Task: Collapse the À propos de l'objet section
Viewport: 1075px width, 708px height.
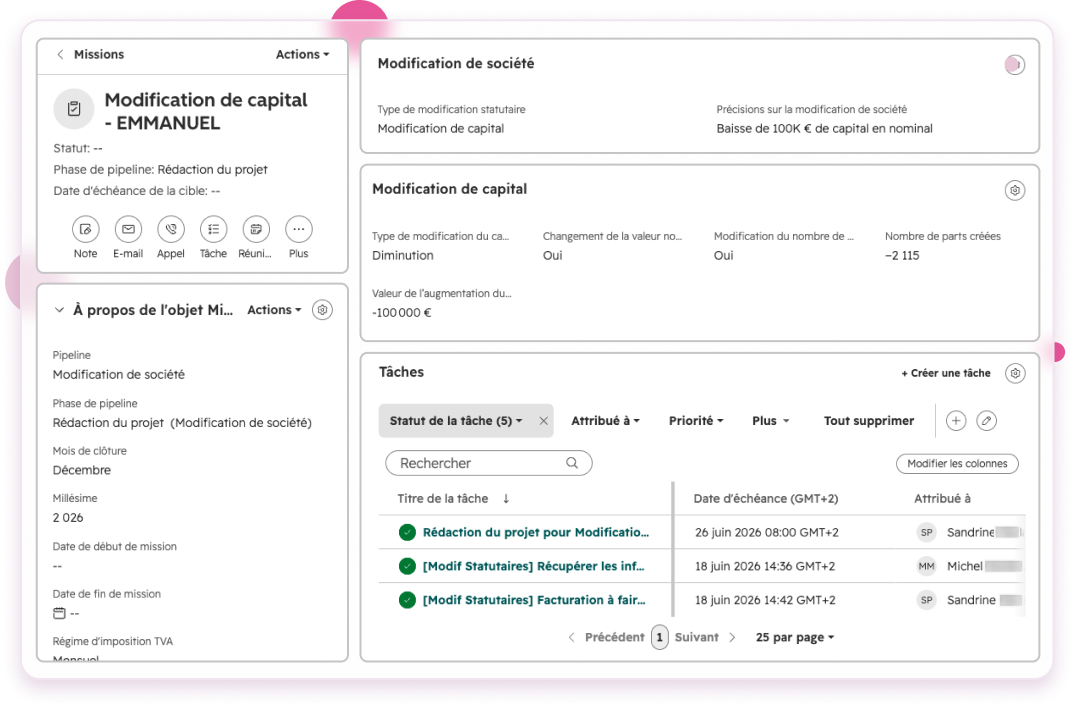Action: click(x=60, y=310)
